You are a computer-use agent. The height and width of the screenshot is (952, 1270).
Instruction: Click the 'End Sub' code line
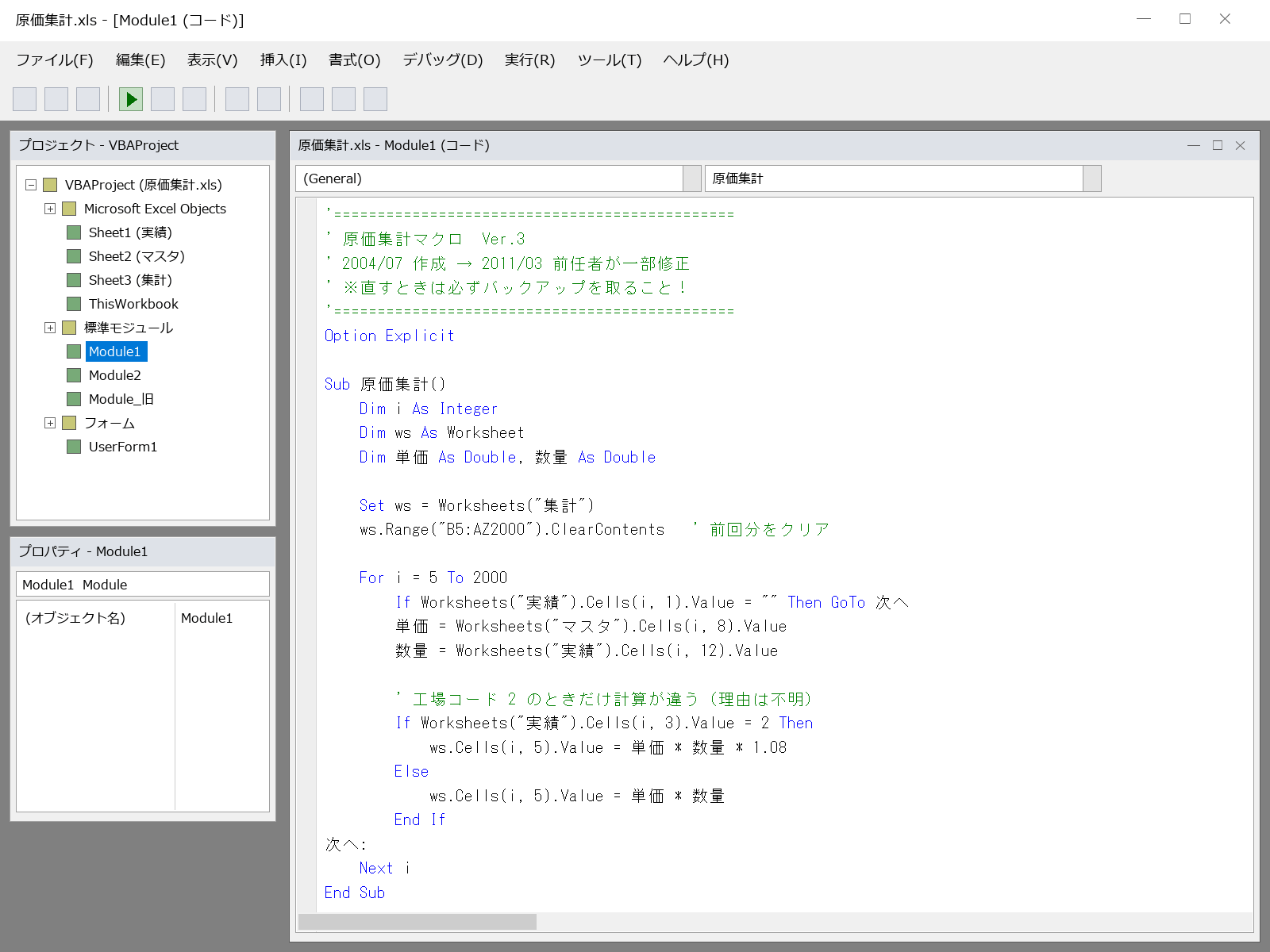coord(354,892)
